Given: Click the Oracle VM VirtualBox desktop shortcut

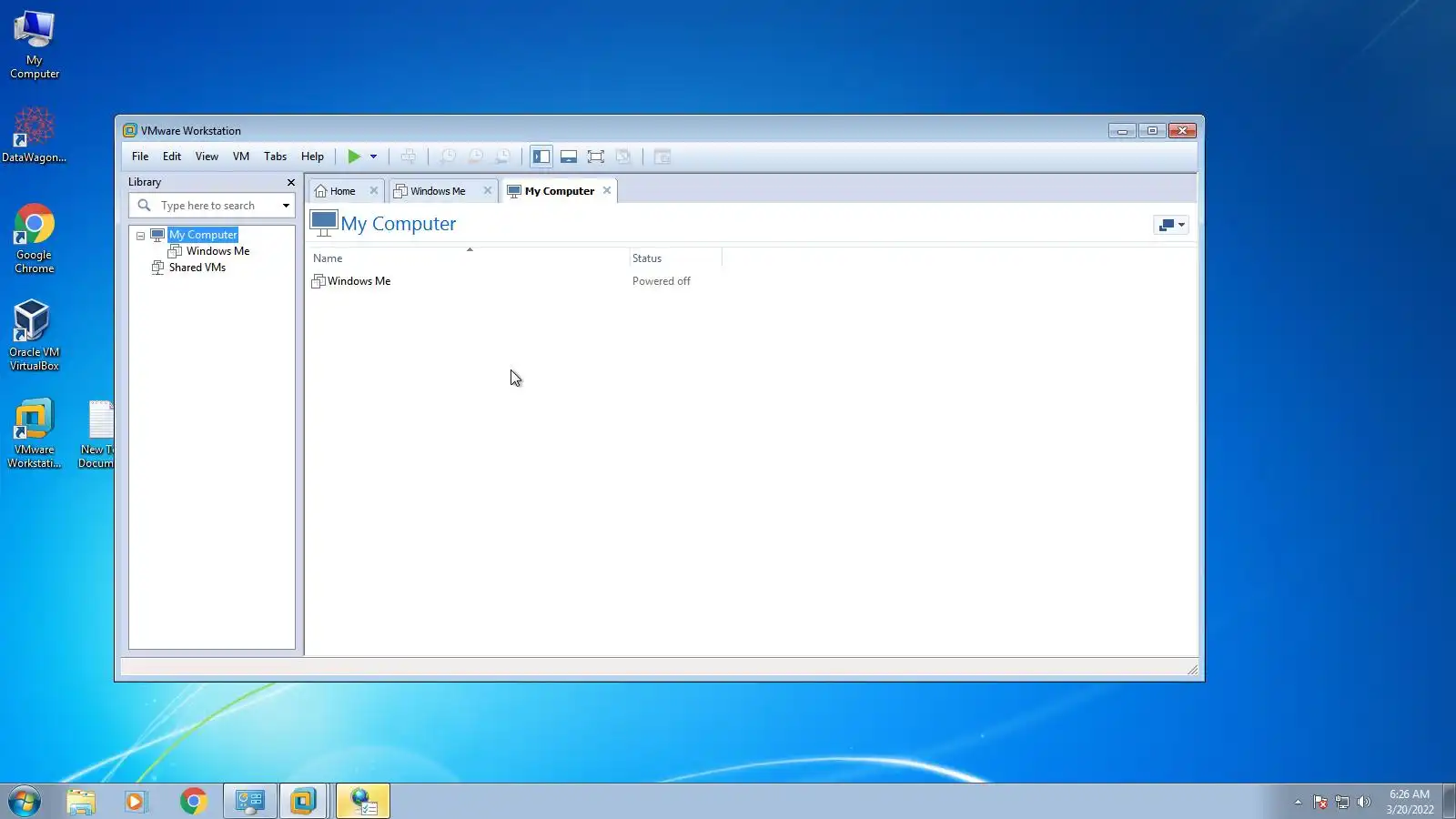Looking at the screenshot, I should (x=35, y=335).
